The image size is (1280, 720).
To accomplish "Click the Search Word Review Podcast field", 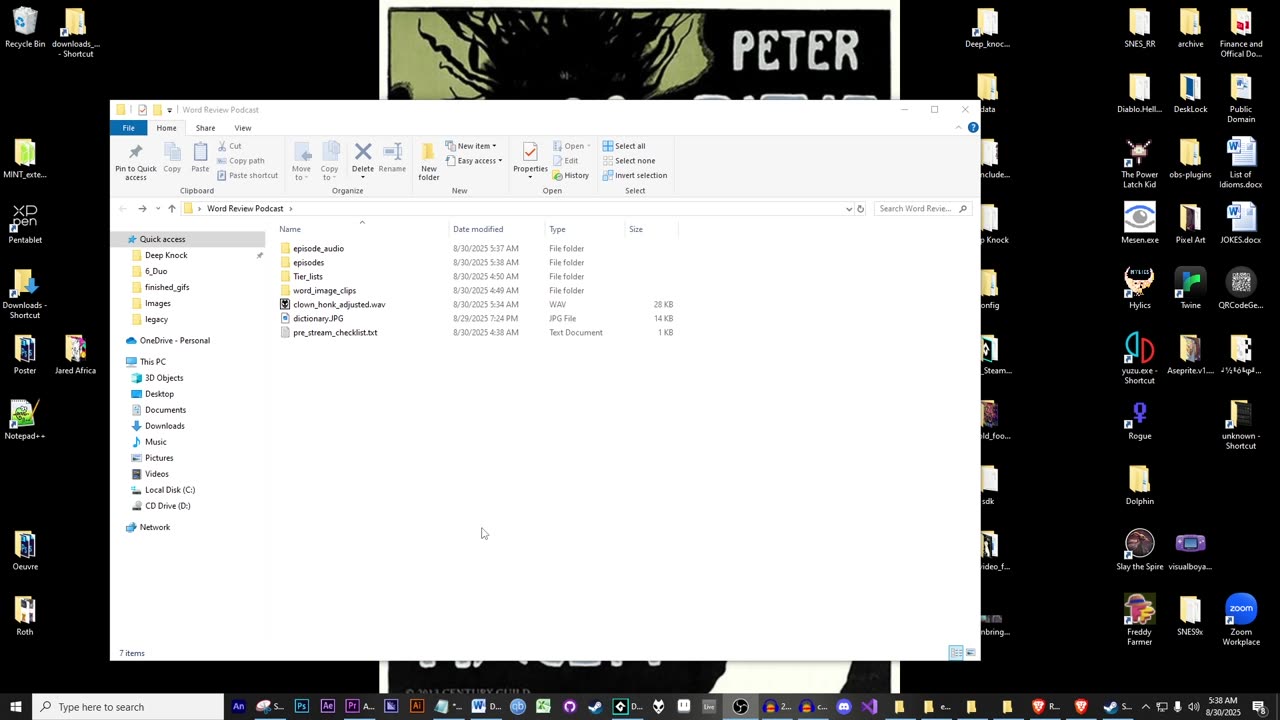I will [x=921, y=209].
